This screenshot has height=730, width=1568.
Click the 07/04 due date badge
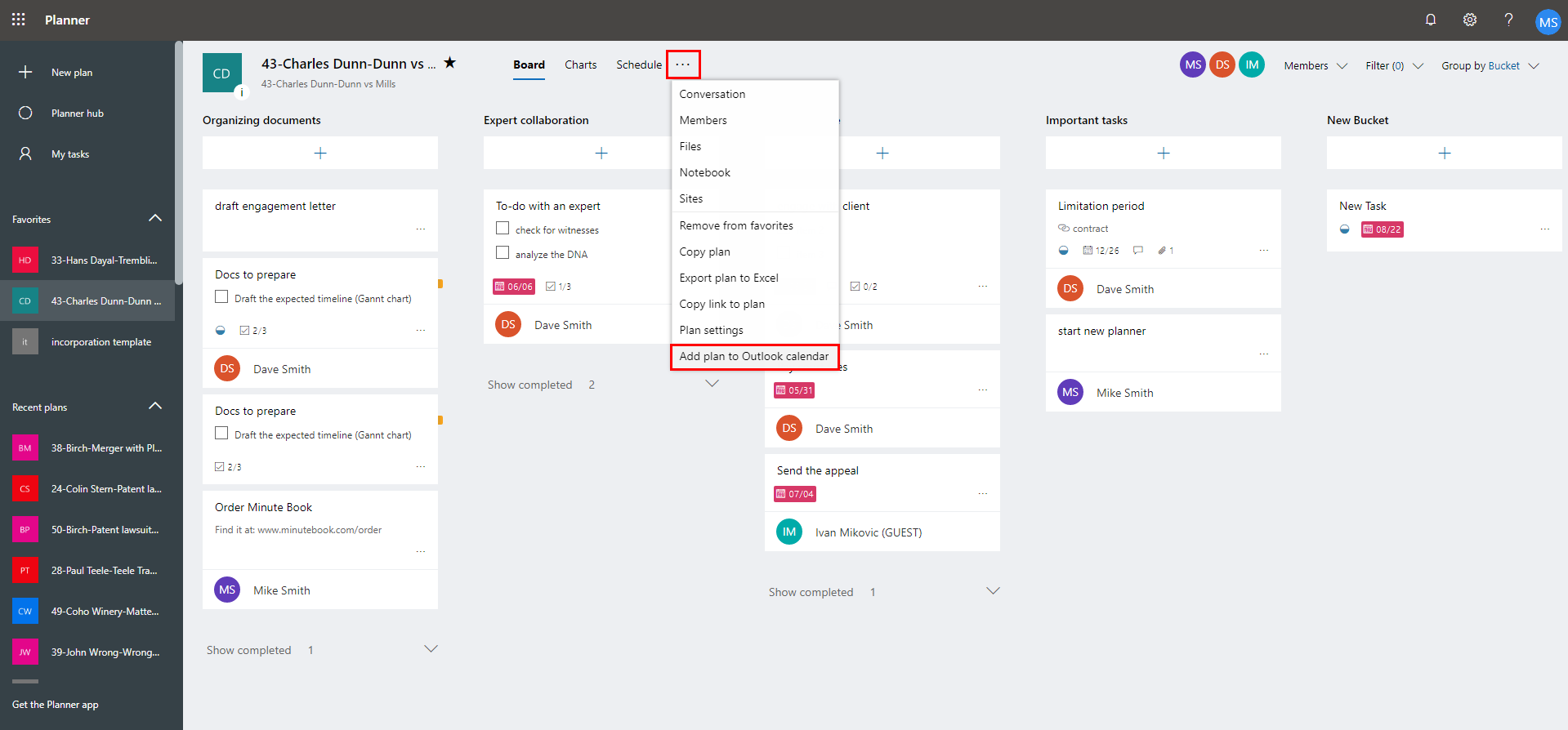tap(795, 494)
